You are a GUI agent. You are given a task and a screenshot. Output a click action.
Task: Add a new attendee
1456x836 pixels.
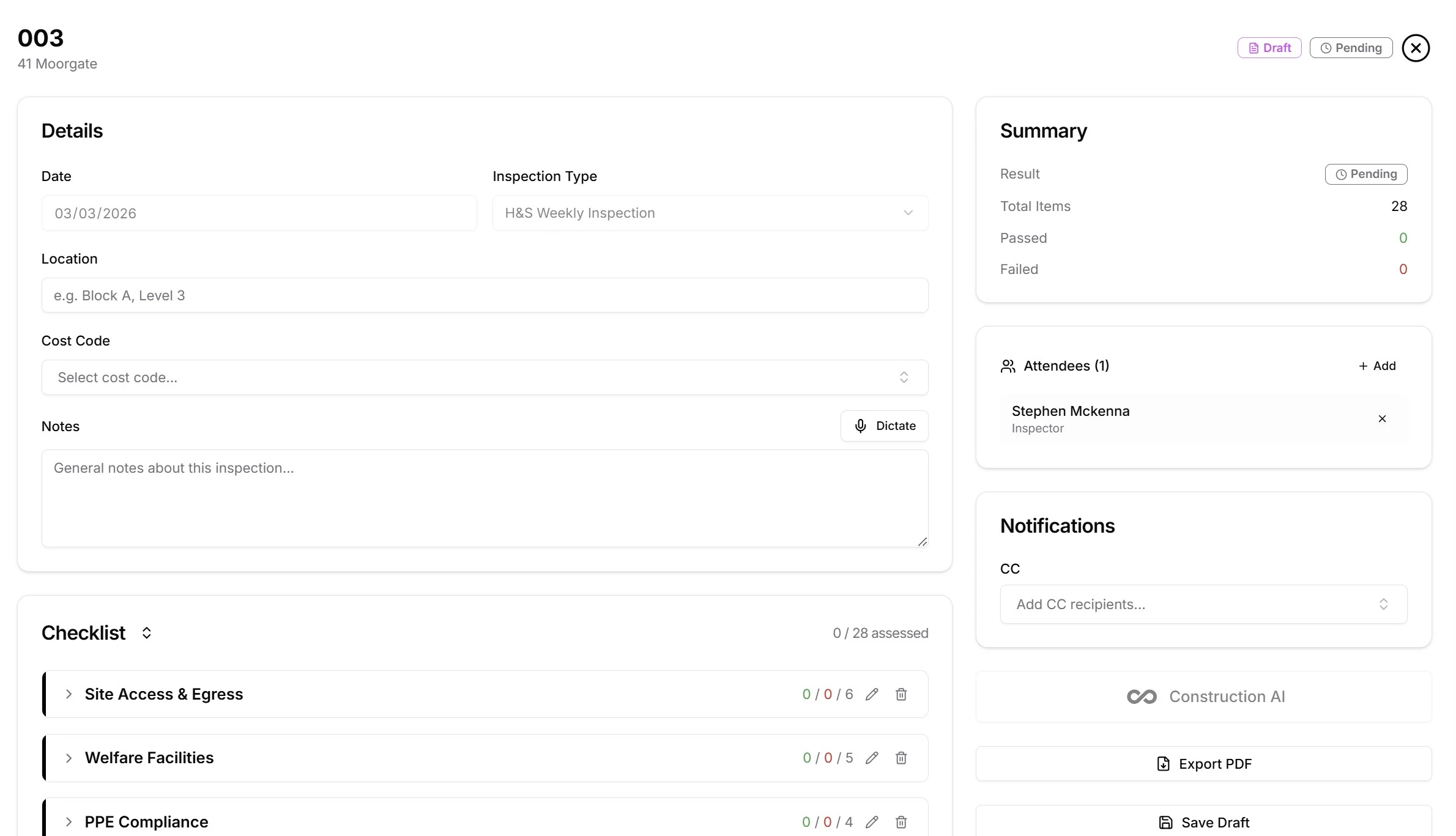pos(1376,366)
